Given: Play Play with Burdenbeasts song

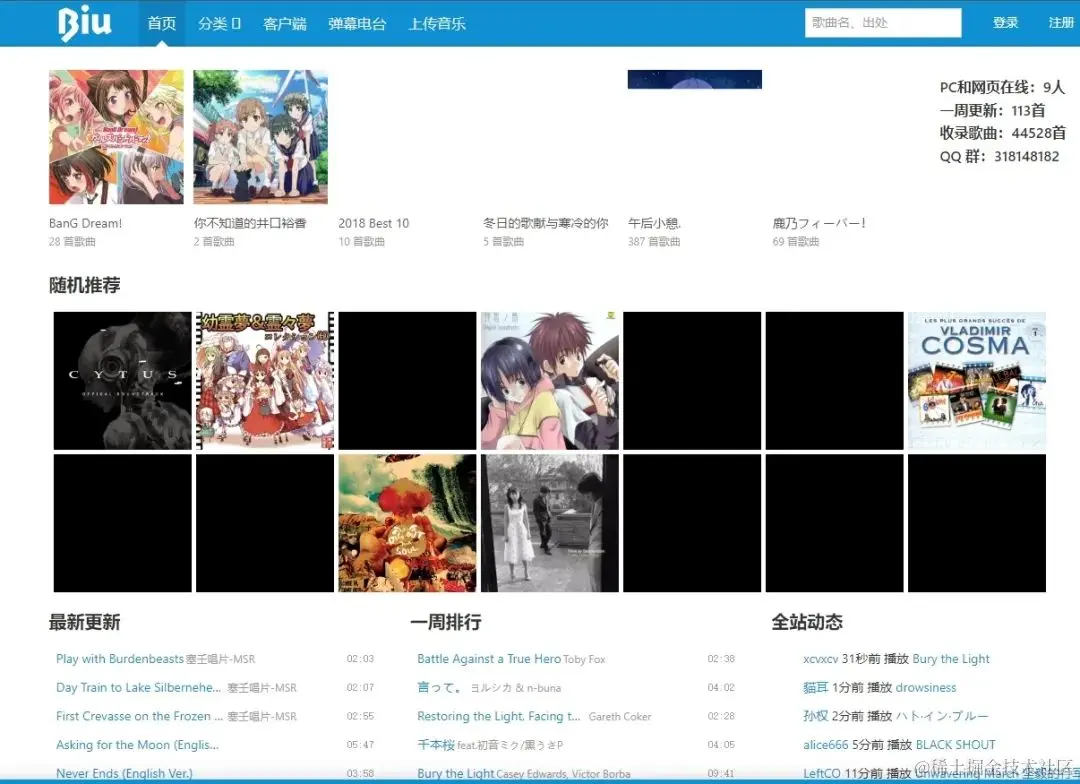Looking at the screenshot, I should (x=119, y=659).
